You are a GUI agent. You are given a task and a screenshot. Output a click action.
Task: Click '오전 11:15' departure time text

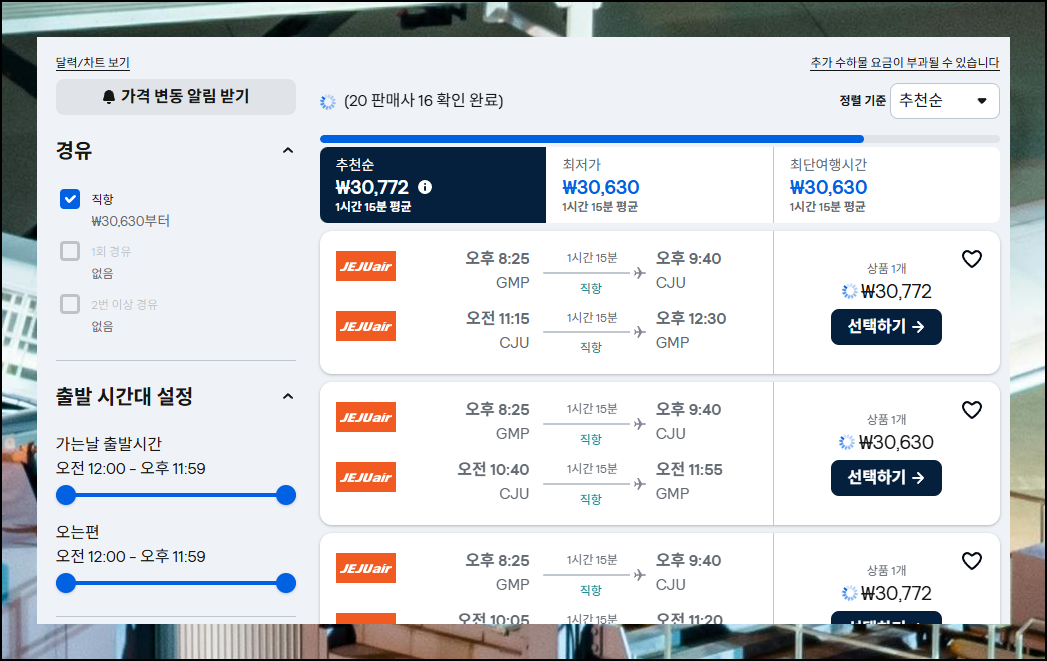(497, 318)
